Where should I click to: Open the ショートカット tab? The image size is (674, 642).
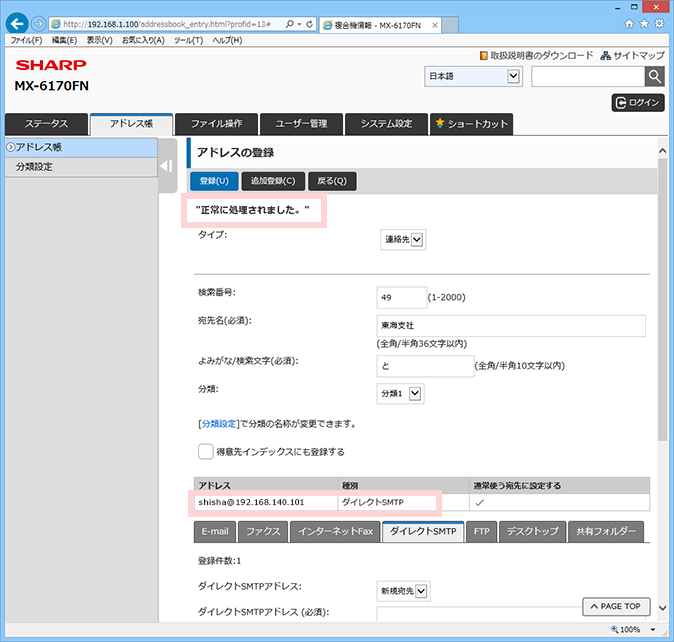[472, 124]
